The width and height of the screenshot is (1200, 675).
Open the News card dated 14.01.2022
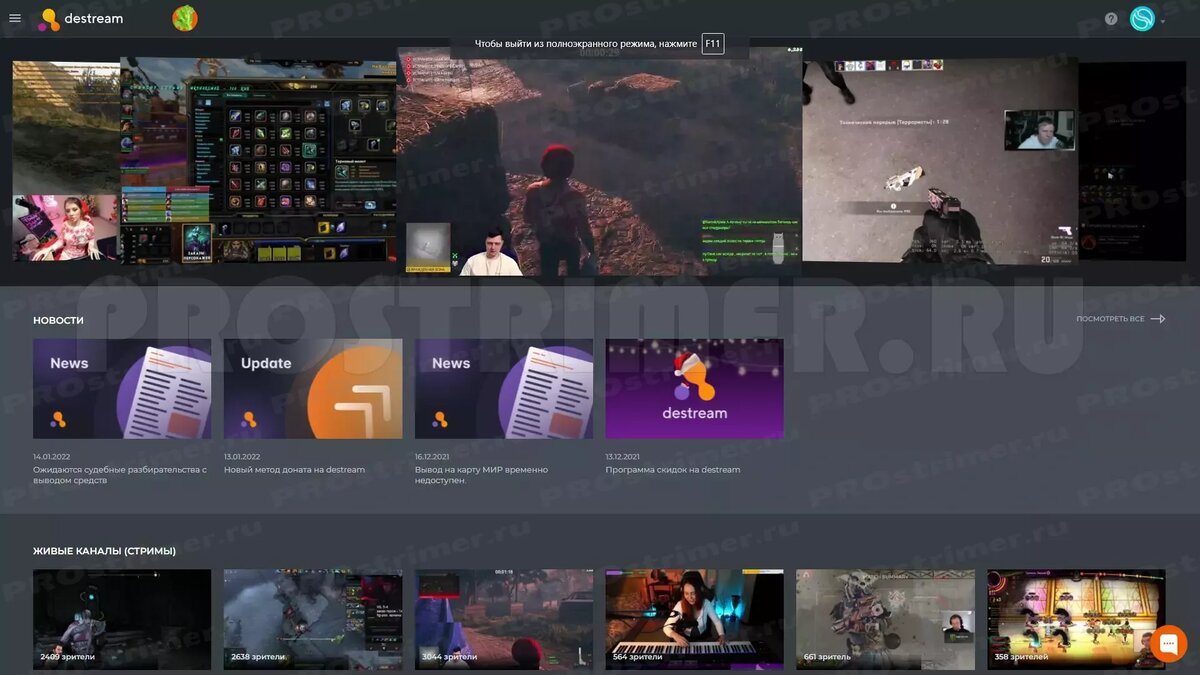(122, 389)
